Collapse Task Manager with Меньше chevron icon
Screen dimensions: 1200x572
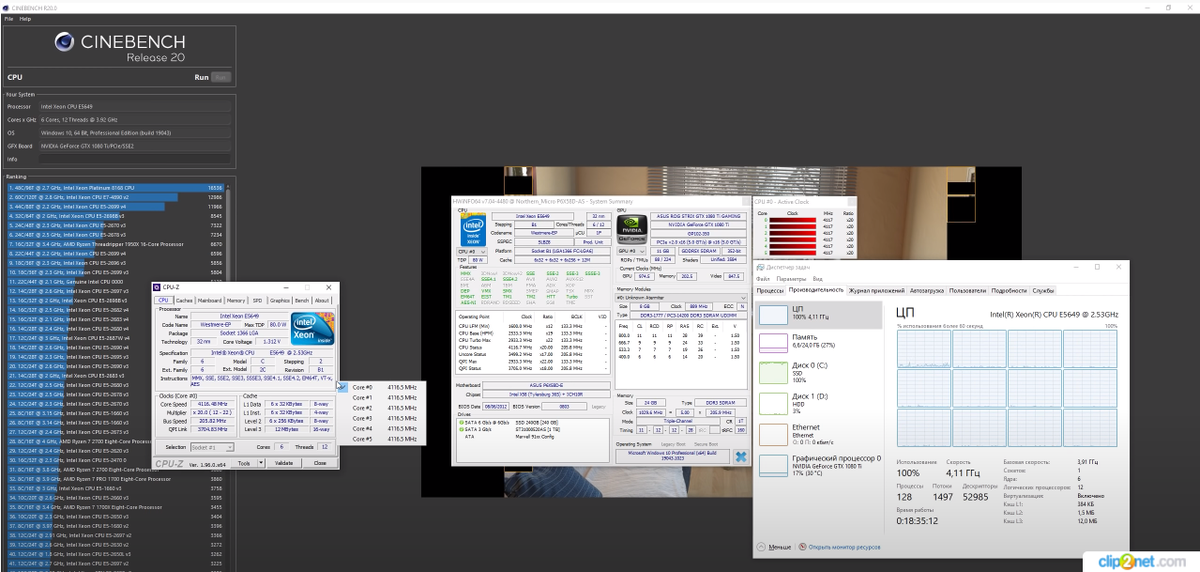click(763, 548)
